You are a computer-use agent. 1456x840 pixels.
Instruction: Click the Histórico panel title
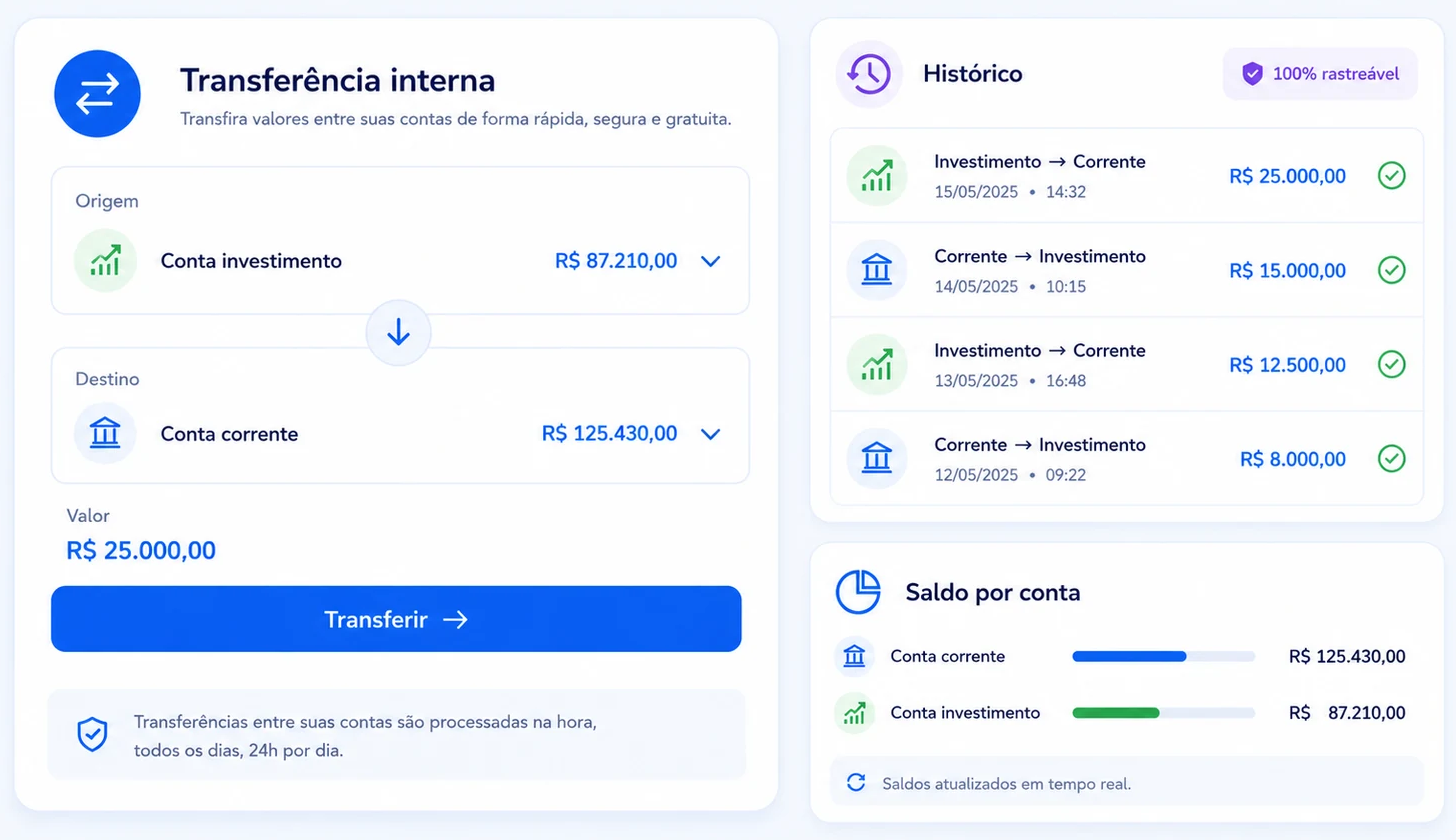click(973, 74)
